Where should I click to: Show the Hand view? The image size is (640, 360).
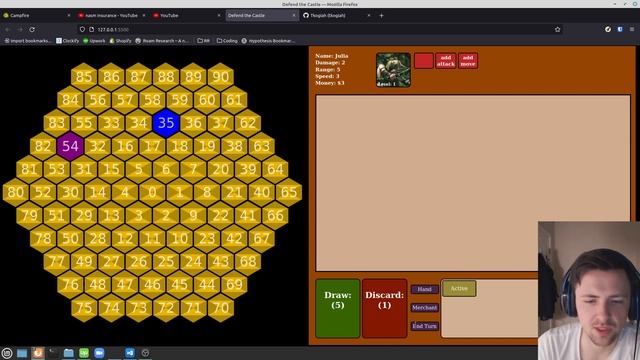tap(424, 289)
